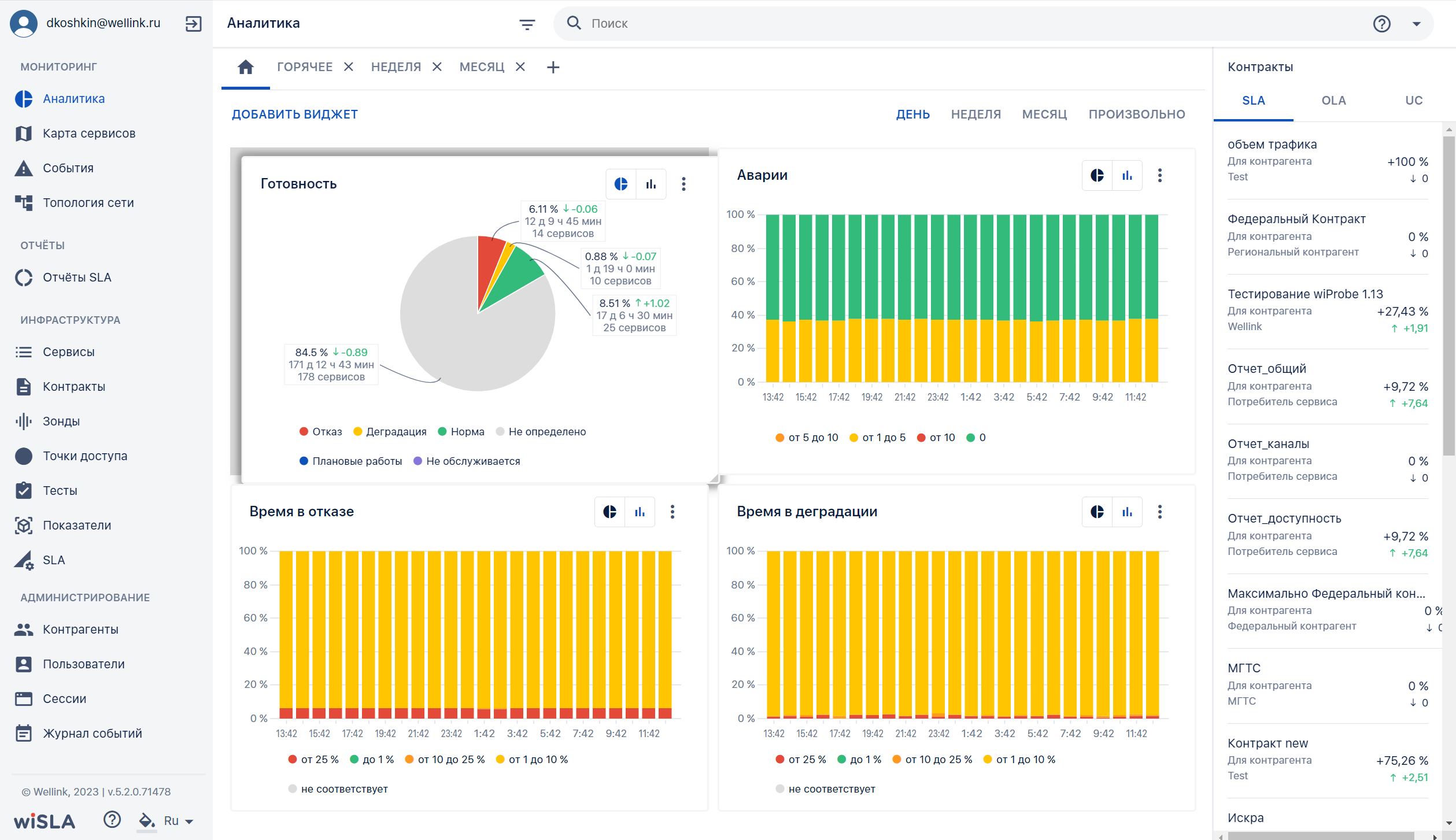Screen dimensions: 1456x840
Task: Open the filter settings icon beside Аналитика
Action: pos(527,24)
